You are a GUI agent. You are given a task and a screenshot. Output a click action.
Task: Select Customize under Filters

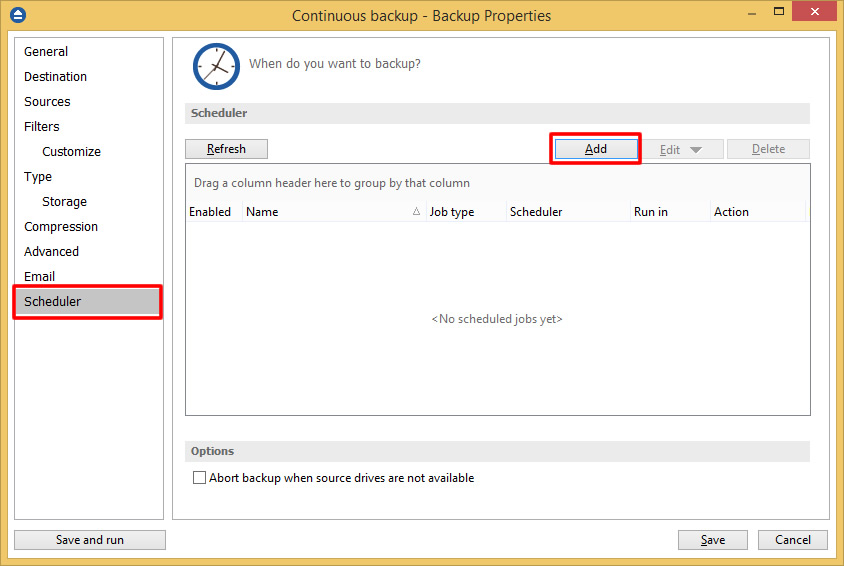point(71,151)
